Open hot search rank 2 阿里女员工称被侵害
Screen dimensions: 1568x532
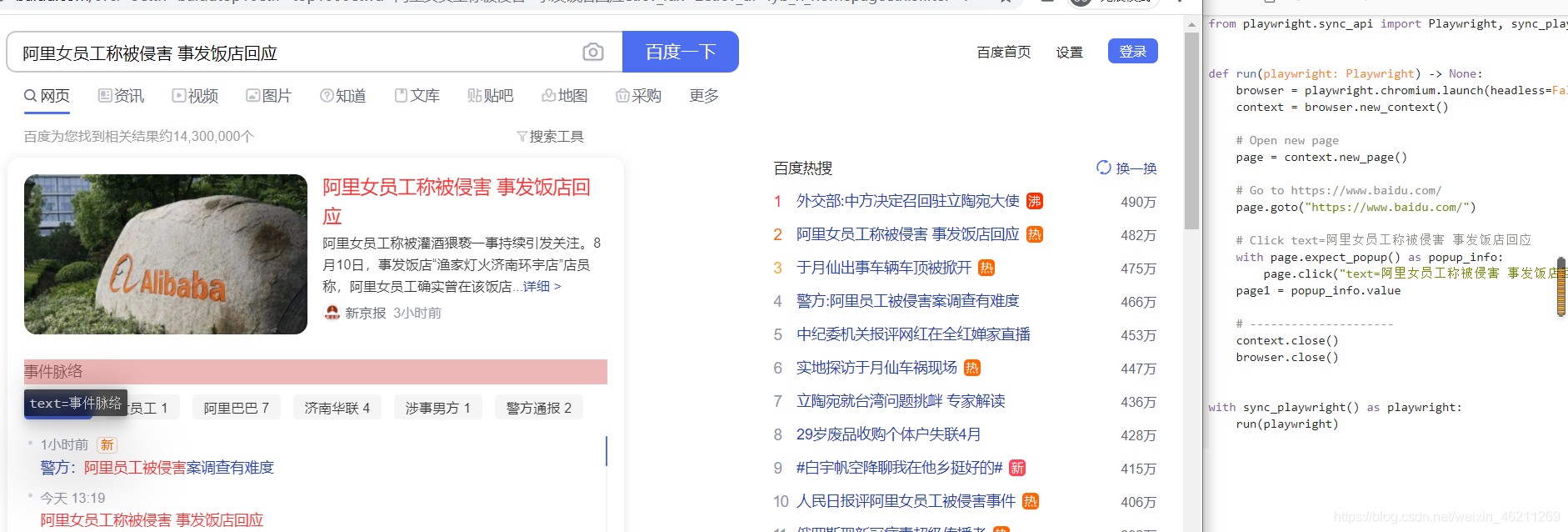coord(908,234)
